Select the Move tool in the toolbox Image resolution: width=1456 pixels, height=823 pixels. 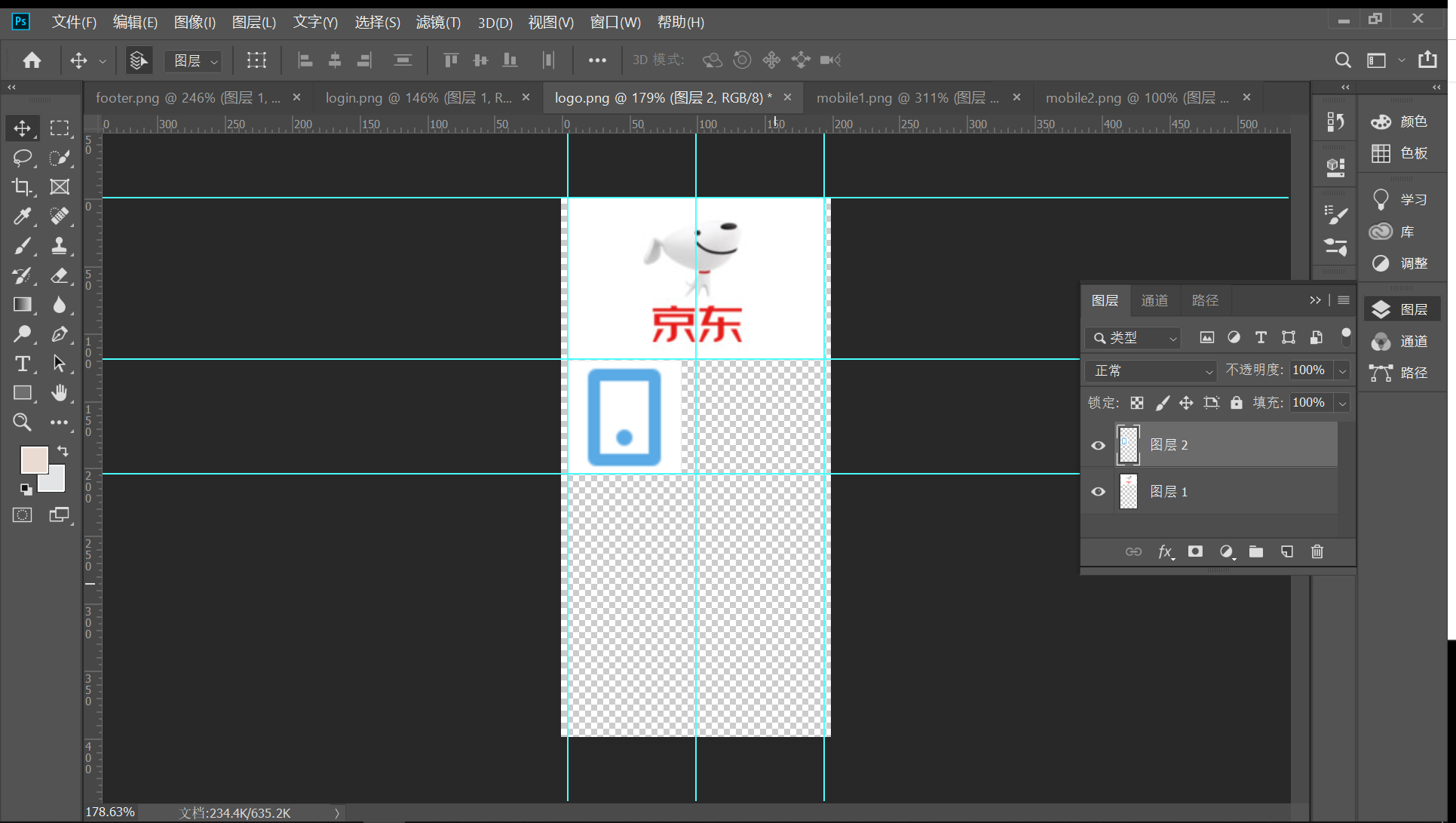pos(22,128)
